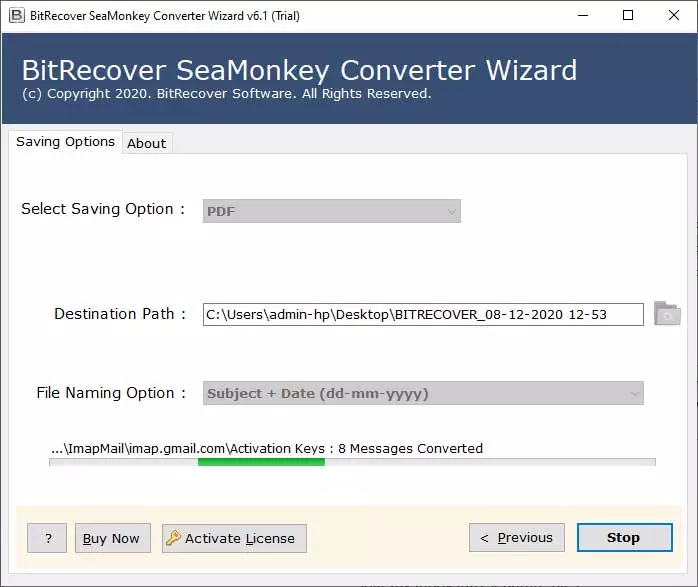
Task: Maximize the SeaMonkey Converter Wizard window
Action: tap(628, 16)
